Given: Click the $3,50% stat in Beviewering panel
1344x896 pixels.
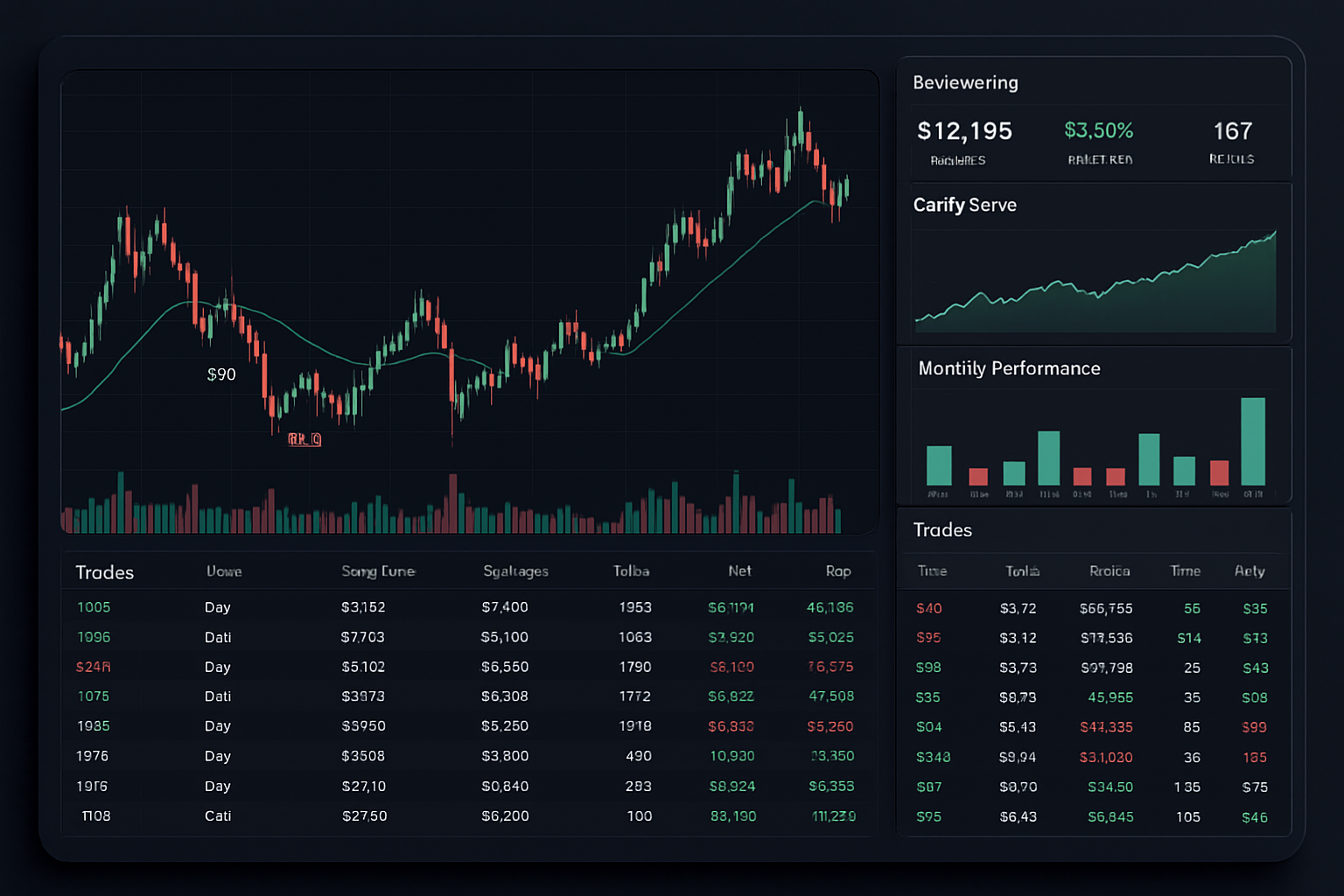Looking at the screenshot, I should pyautogui.click(x=1099, y=131).
